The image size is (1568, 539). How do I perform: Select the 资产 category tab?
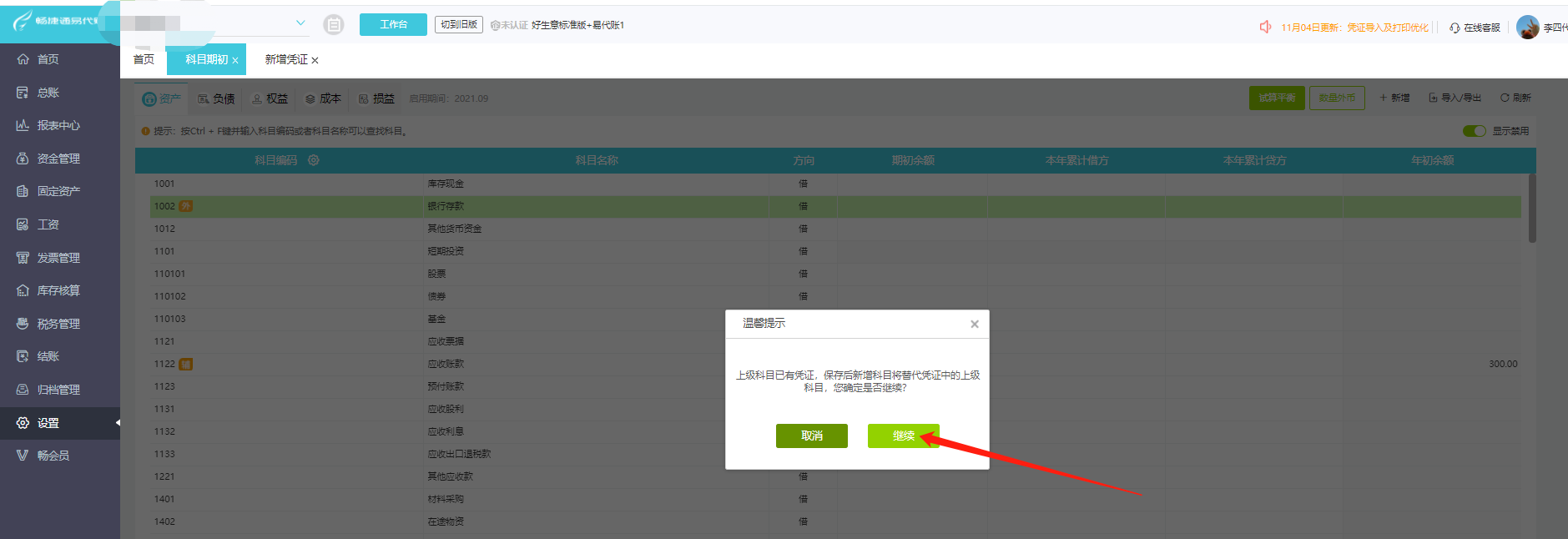162,98
